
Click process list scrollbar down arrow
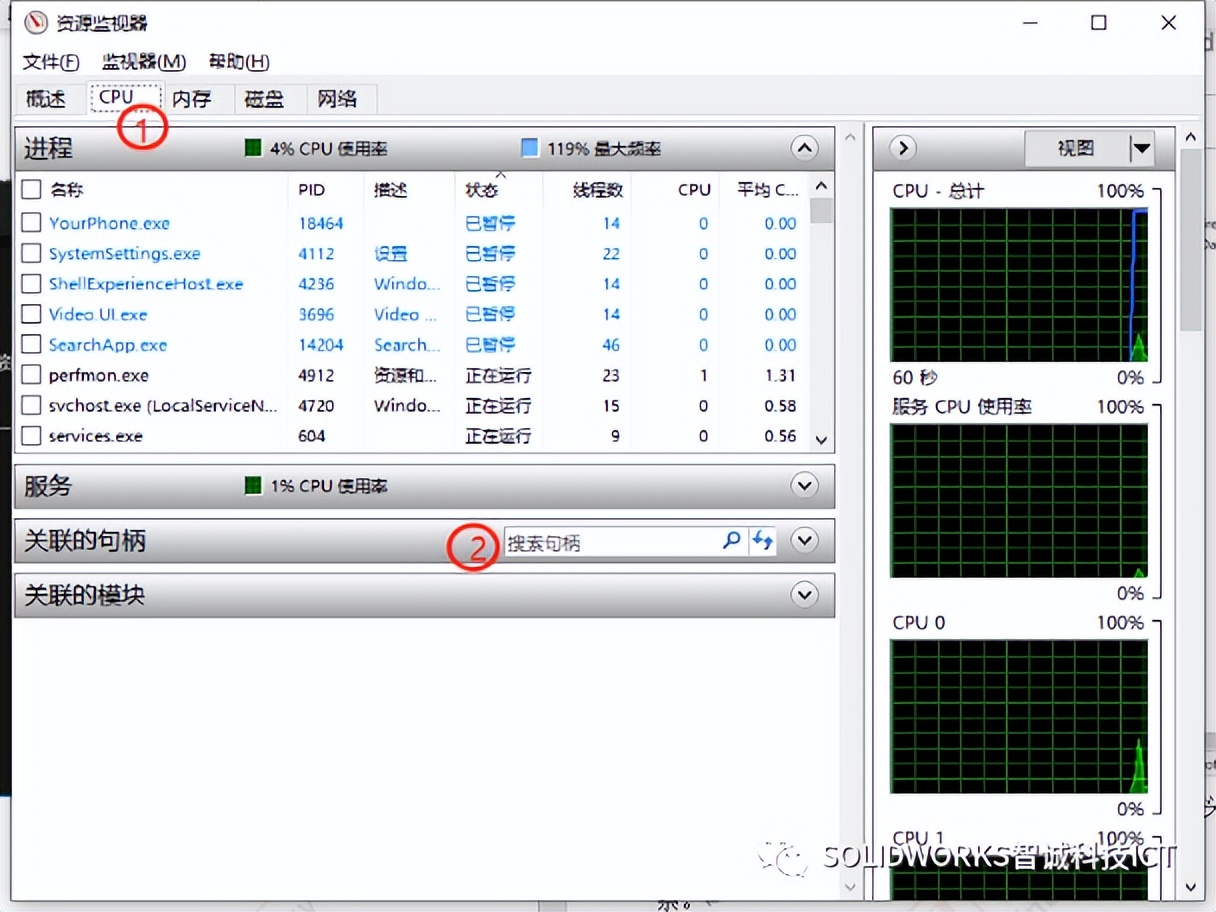(x=822, y=439)
